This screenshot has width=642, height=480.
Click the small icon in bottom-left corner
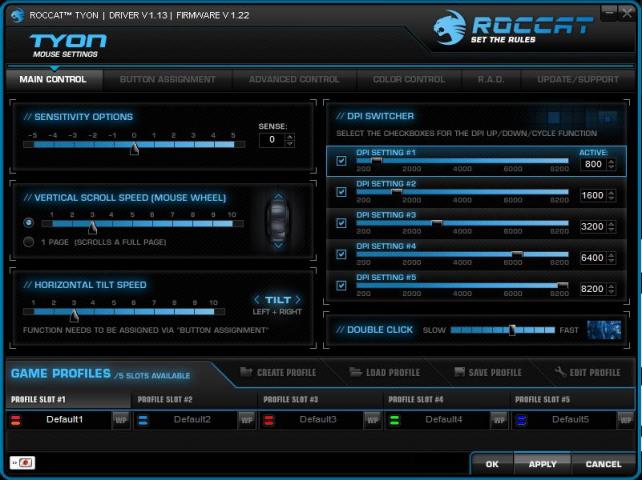coord(23,463)
